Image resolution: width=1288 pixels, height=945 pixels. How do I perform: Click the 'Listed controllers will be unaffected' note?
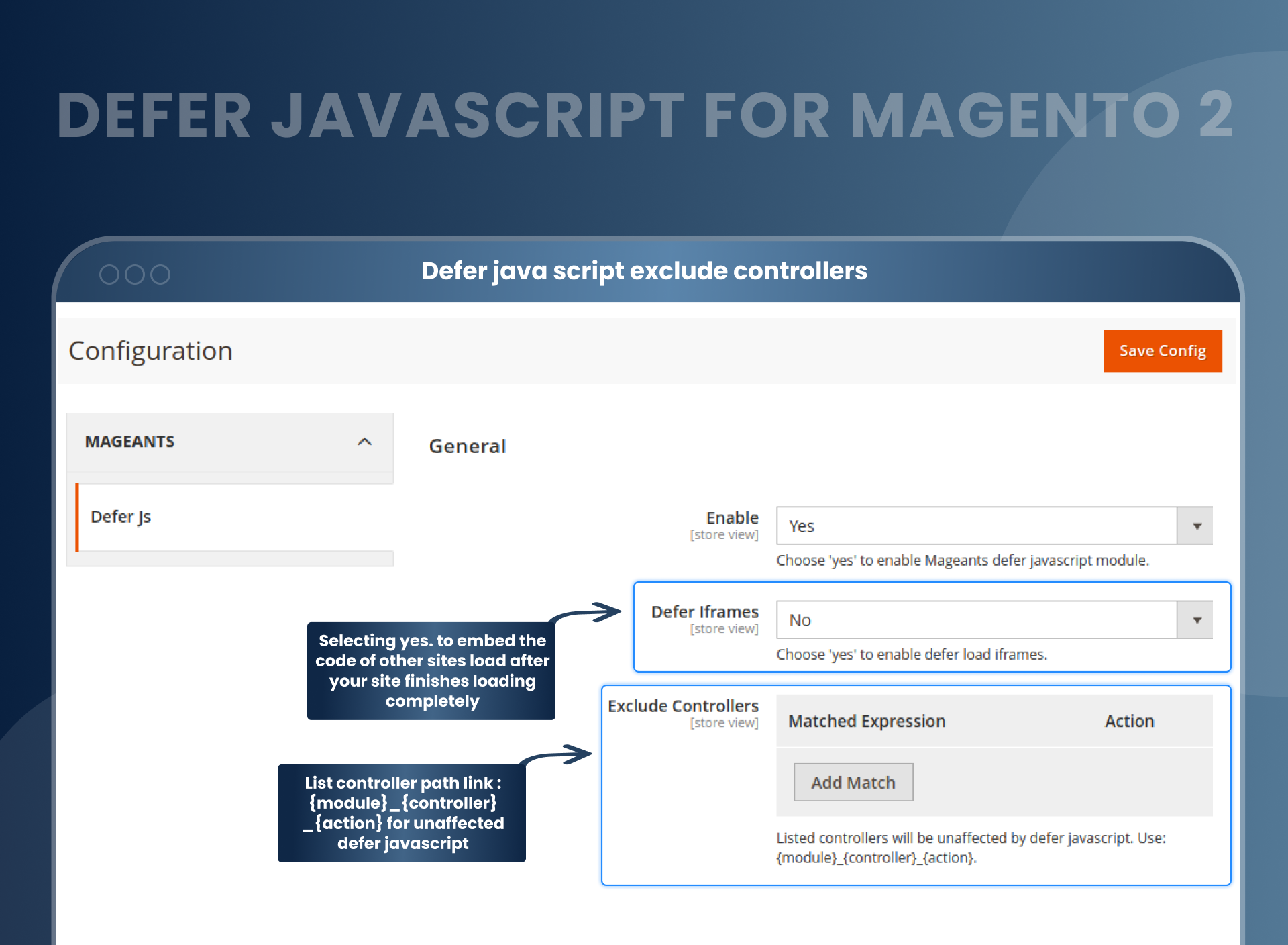[971, 848]
